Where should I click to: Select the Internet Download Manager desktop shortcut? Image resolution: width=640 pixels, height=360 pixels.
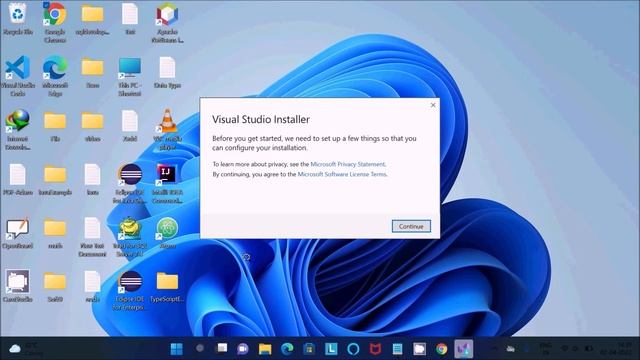[18, 130]
